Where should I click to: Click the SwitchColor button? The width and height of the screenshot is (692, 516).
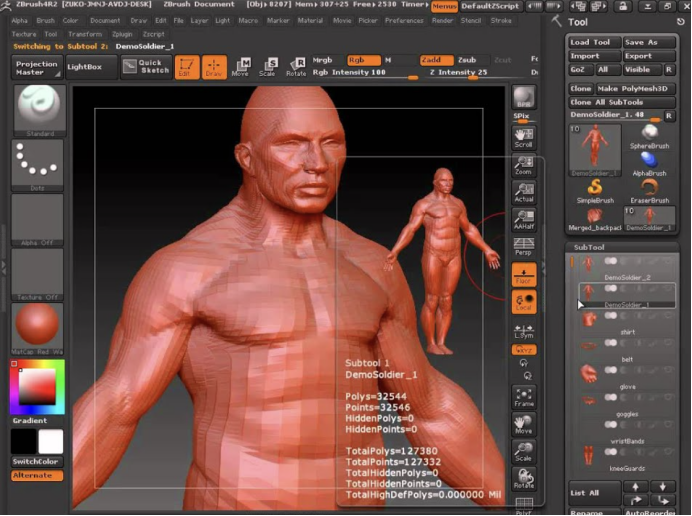pyautogui.click(x=37, y=462)
